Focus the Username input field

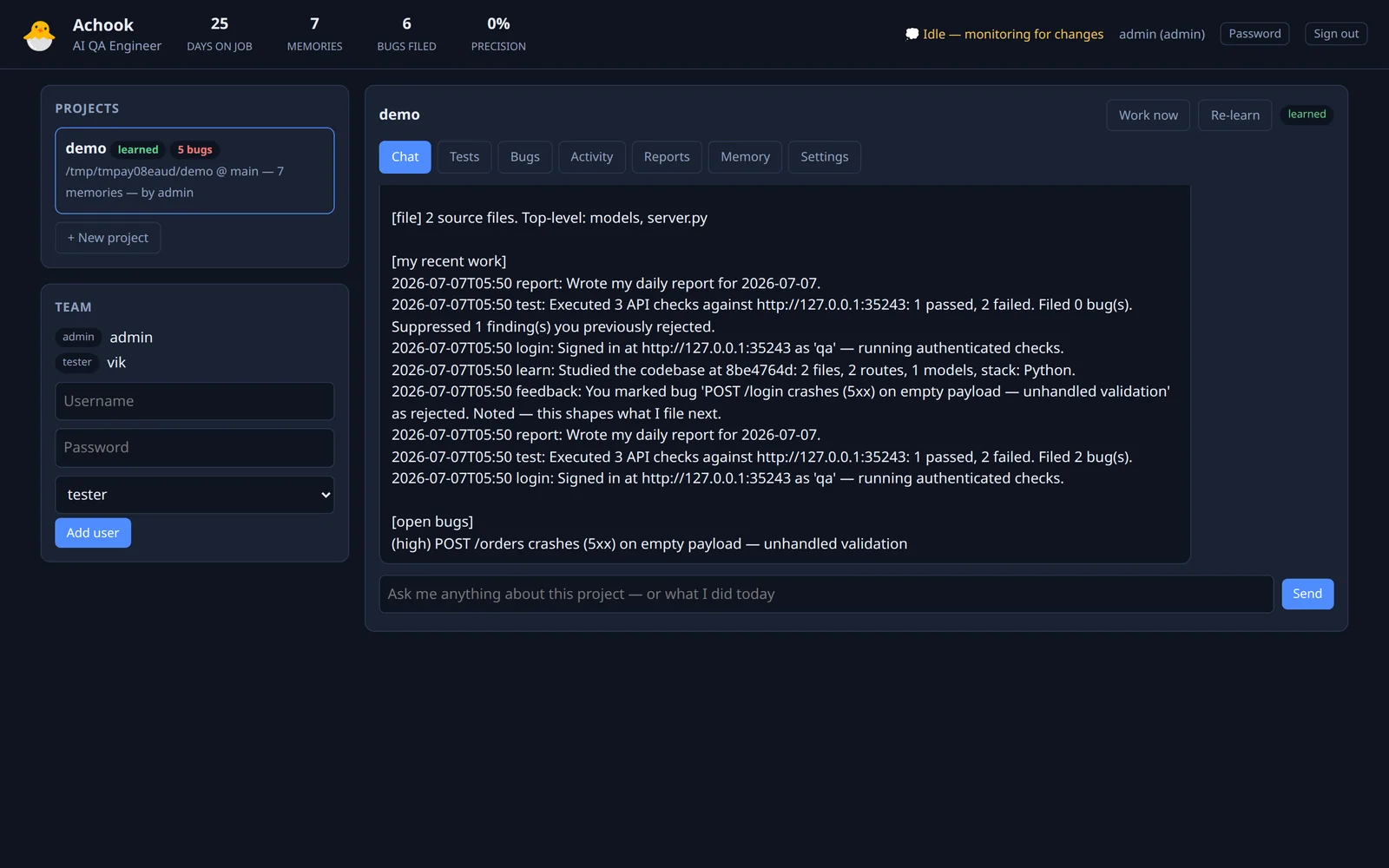[x=194, y=401]
